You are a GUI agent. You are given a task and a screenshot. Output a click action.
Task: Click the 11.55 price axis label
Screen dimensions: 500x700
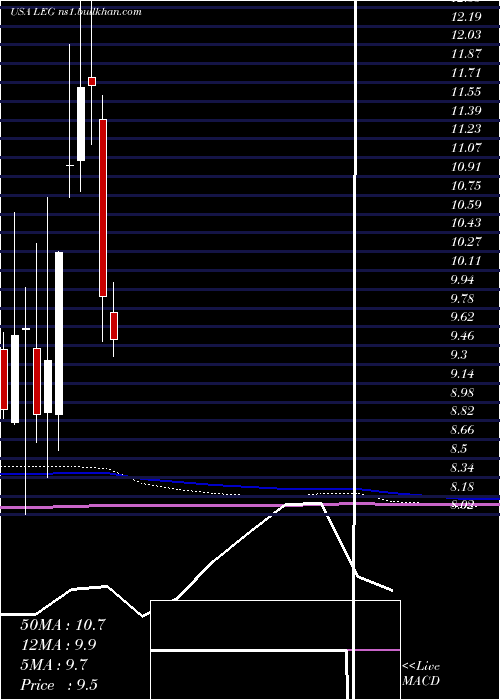click(x=466, y=92)
